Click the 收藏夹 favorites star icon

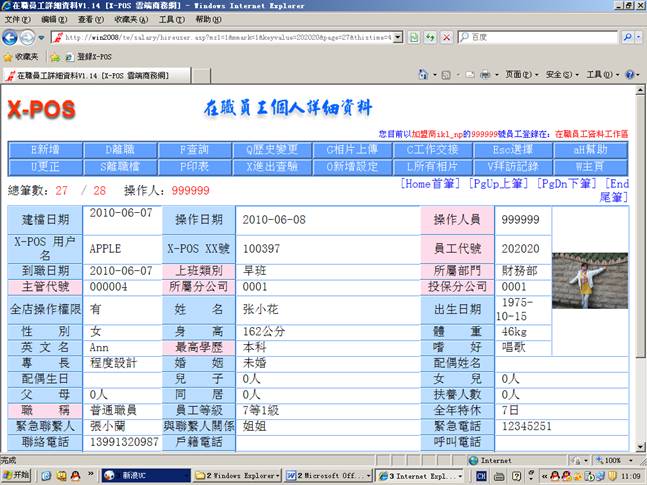(x=9, y=57)
